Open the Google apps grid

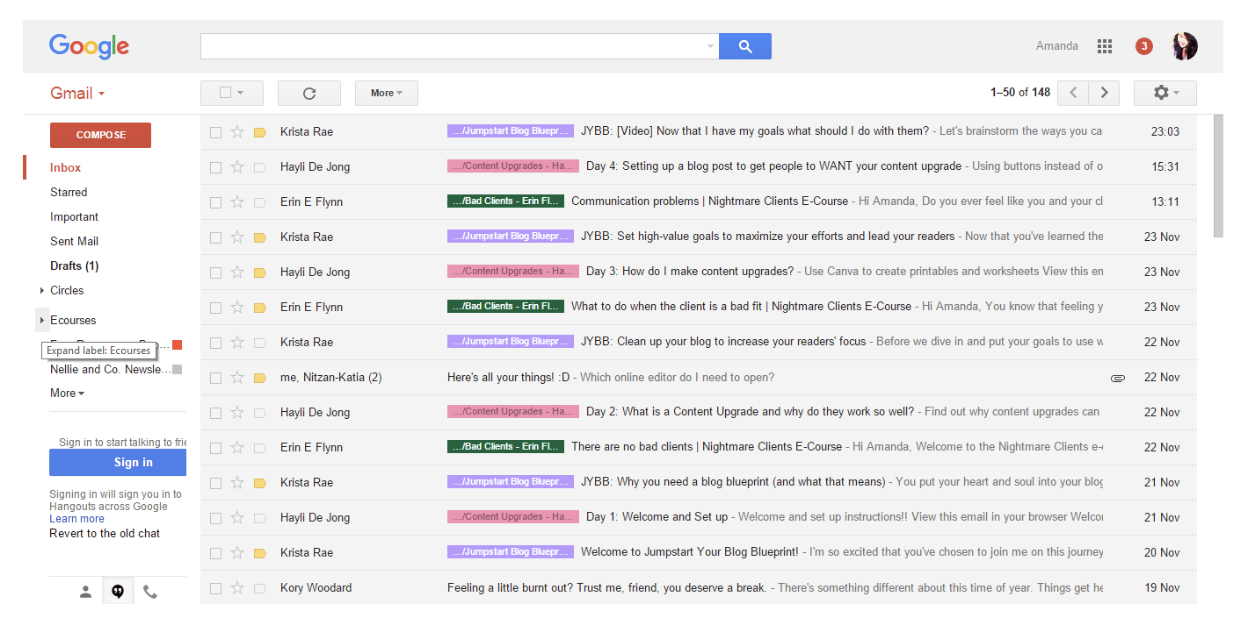[x=1104, y=46]
